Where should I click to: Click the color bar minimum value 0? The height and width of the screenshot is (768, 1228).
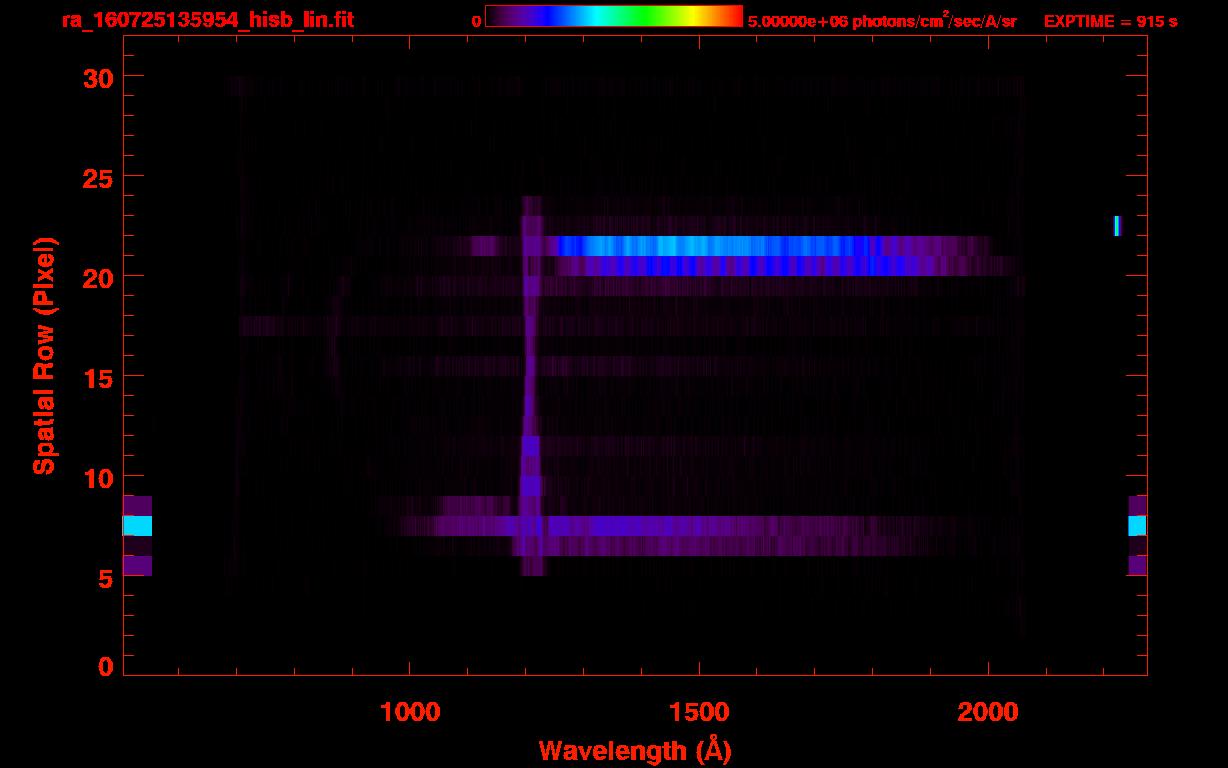tap(476, 21)
